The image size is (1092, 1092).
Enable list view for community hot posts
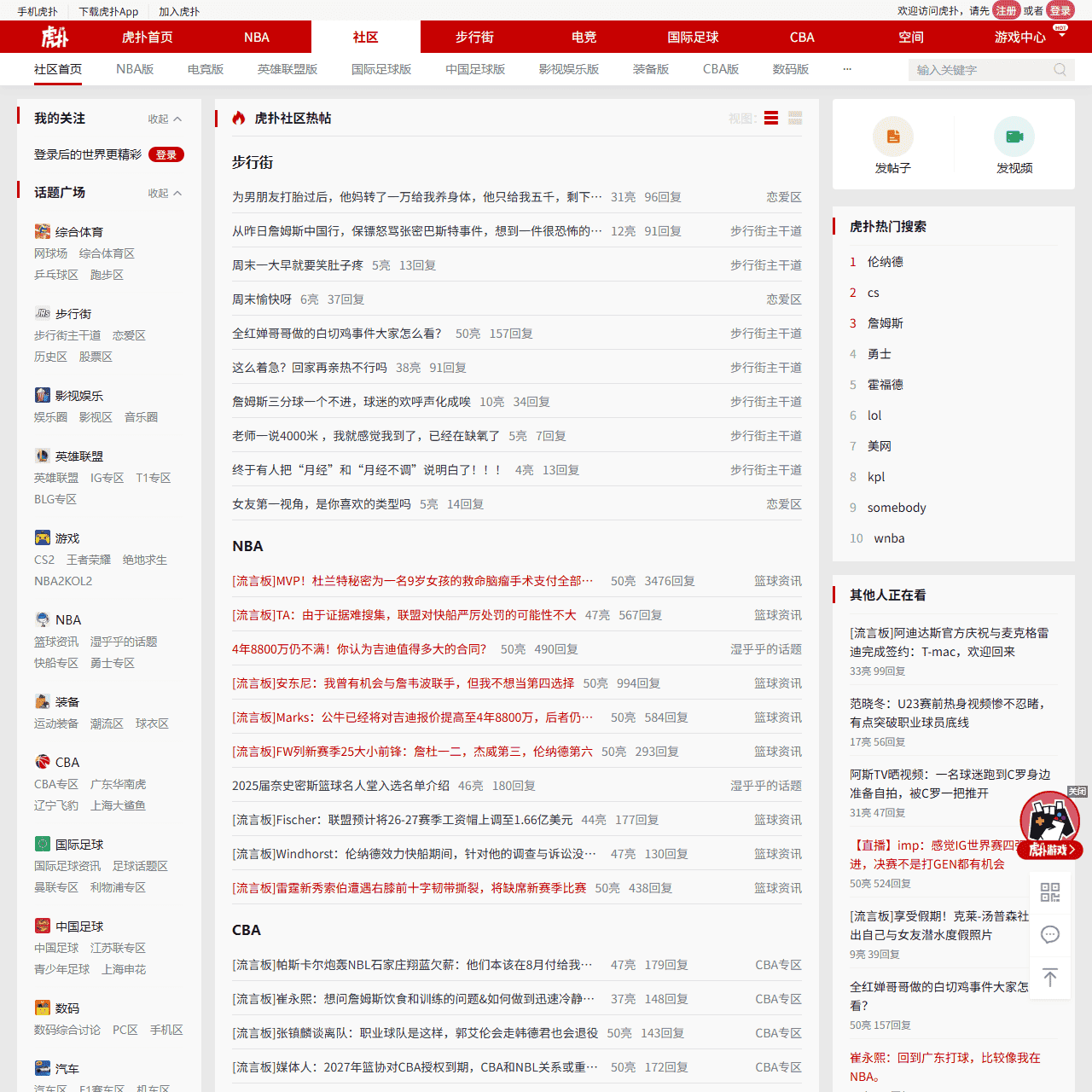pyautogui.click(x=770, y=118)
